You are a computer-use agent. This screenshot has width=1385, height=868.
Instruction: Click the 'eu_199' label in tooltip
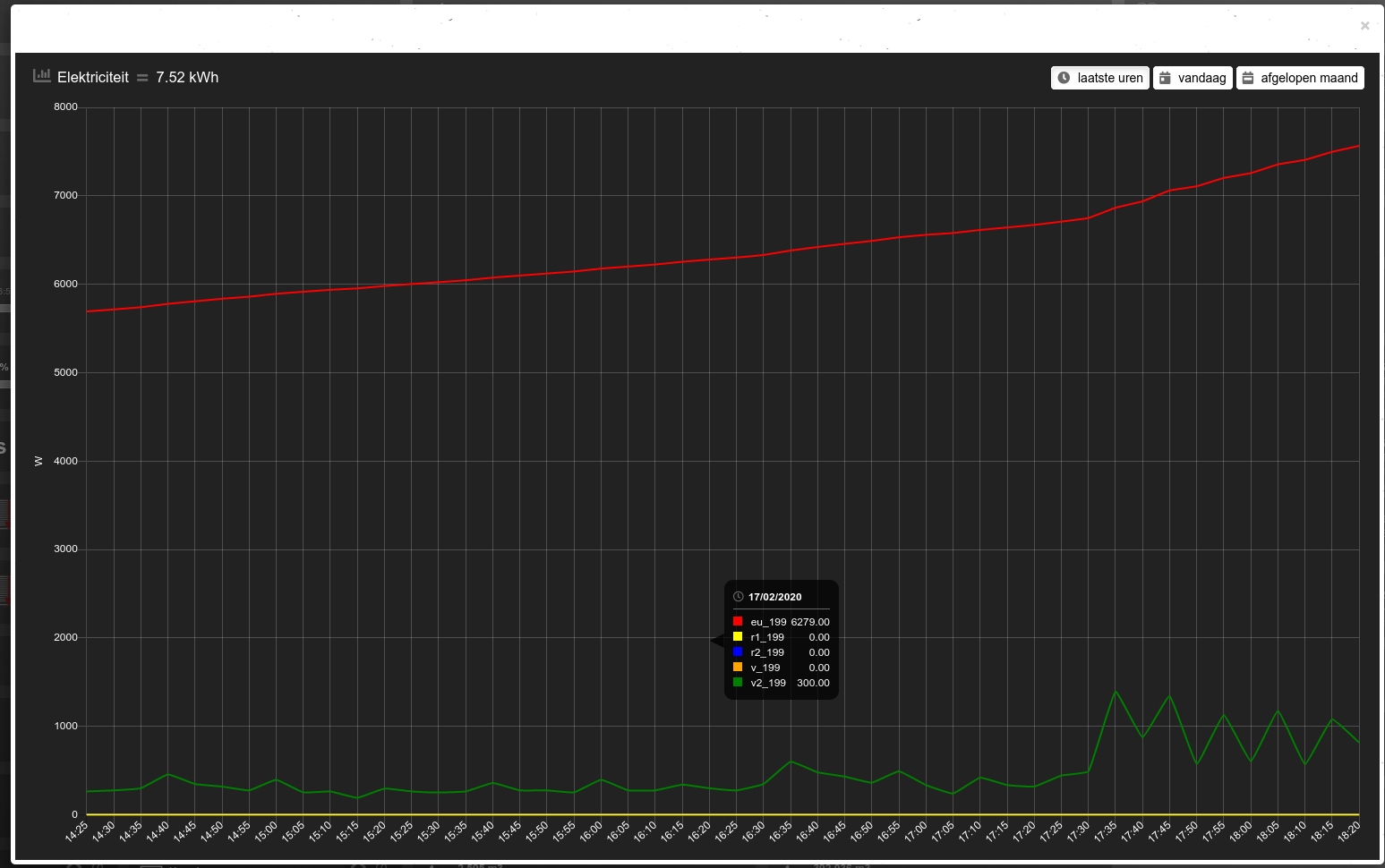[x=768, y=622]
